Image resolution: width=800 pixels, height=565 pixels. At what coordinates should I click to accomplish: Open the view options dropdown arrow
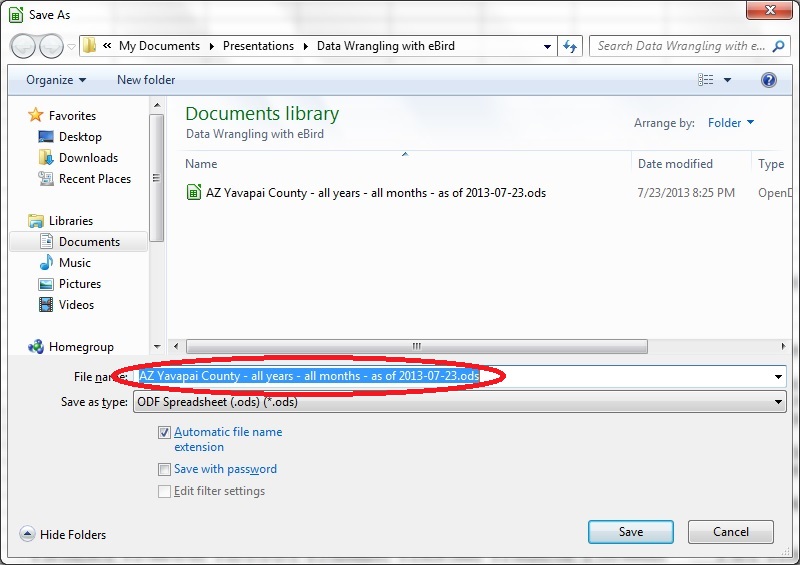[x=728, y=80]
